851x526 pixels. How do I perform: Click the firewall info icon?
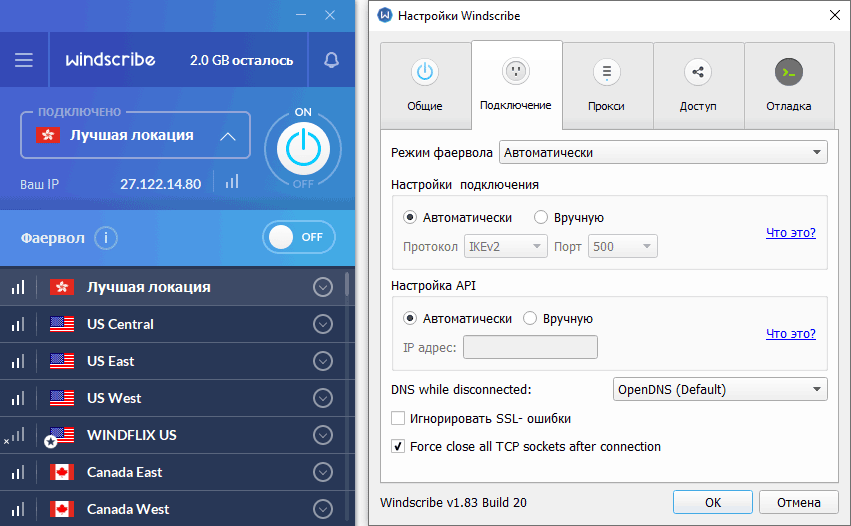pos(106,238)
